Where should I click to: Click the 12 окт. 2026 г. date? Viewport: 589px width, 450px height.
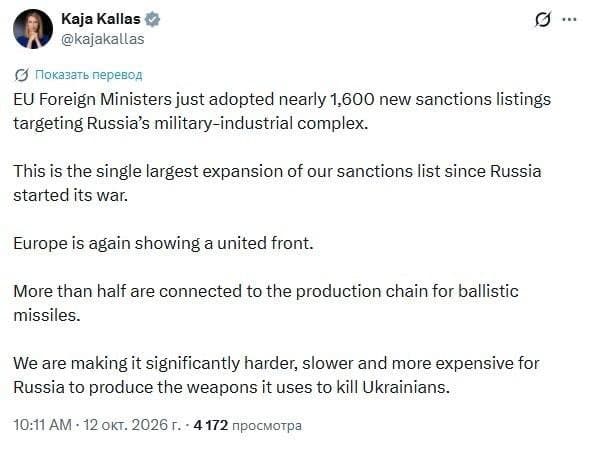(x=131, y=425)
